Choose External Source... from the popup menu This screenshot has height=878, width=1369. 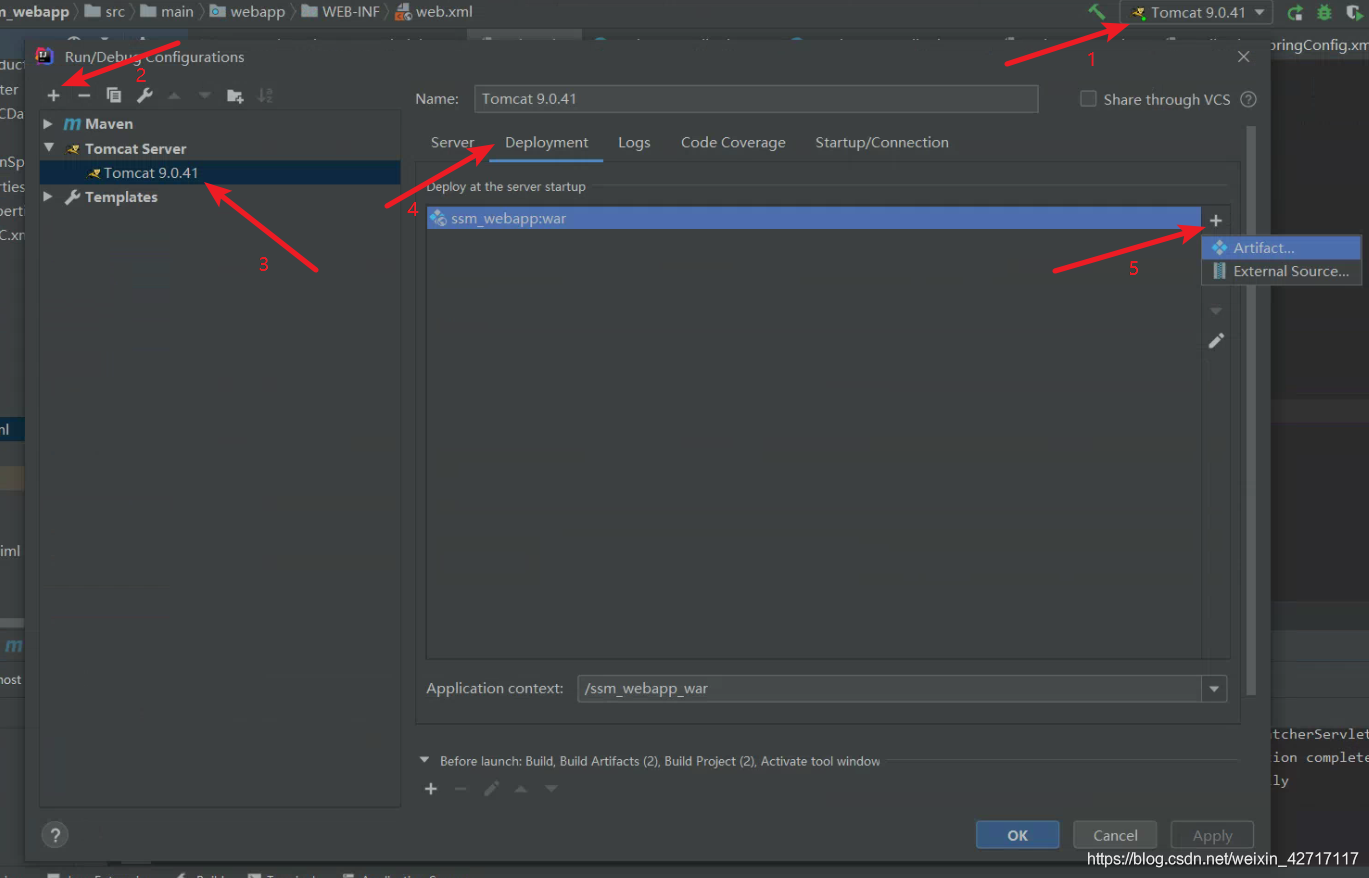click(x=1281, y=271)
